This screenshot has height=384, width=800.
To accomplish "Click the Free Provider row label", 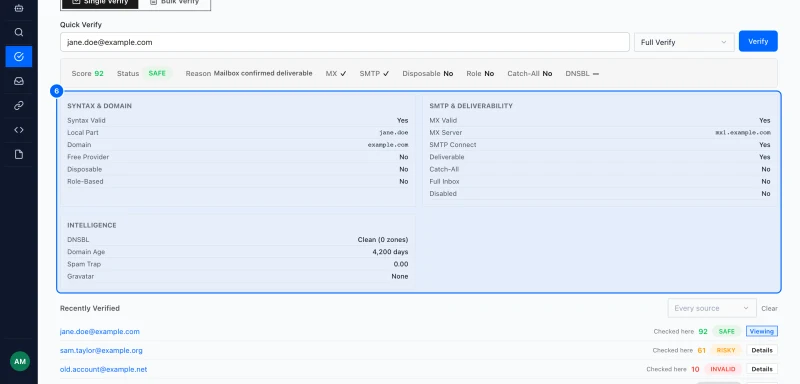I will pyautogui.click(x=88, y=157).
